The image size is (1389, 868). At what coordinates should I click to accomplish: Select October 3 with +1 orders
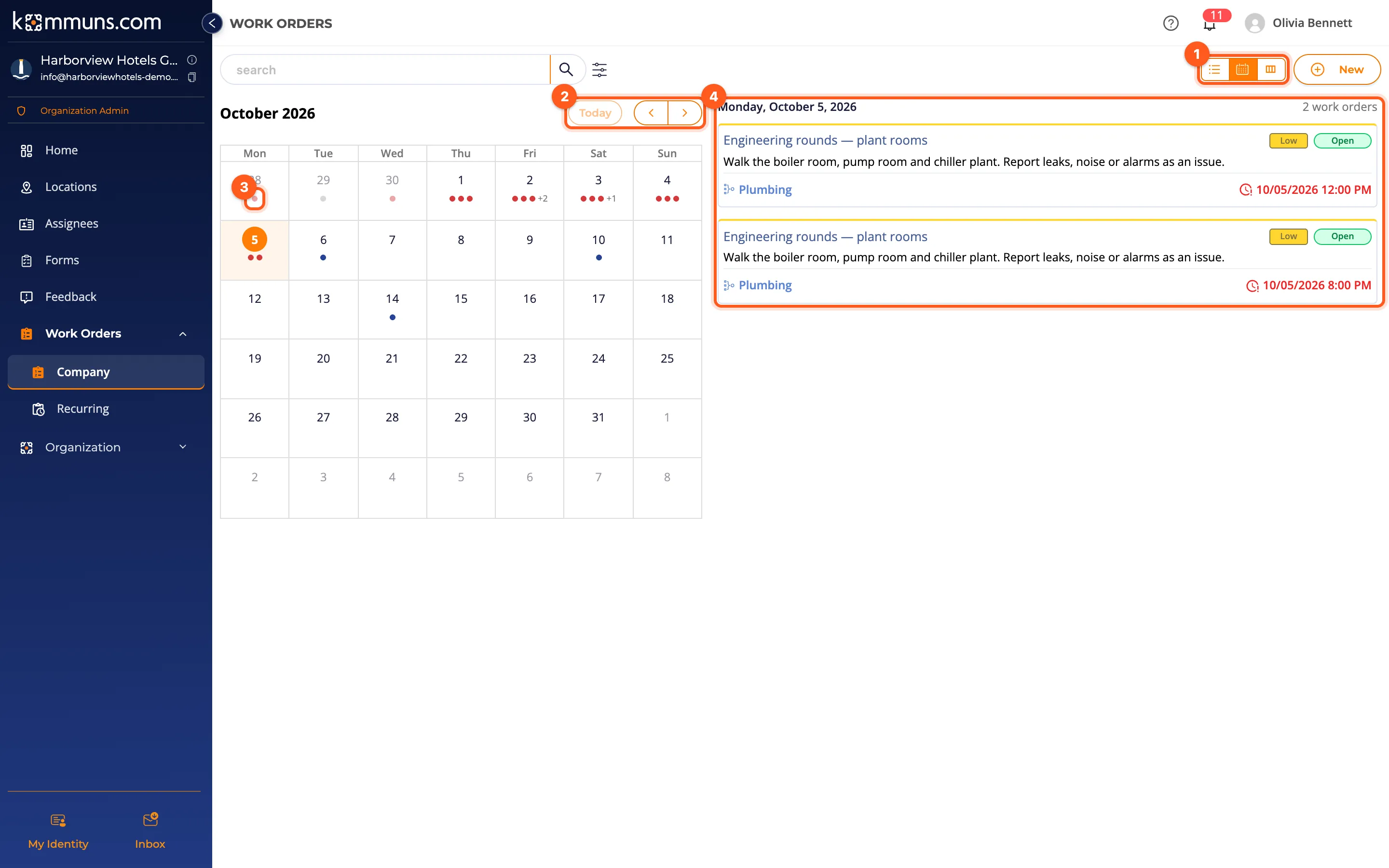(598, 190)
